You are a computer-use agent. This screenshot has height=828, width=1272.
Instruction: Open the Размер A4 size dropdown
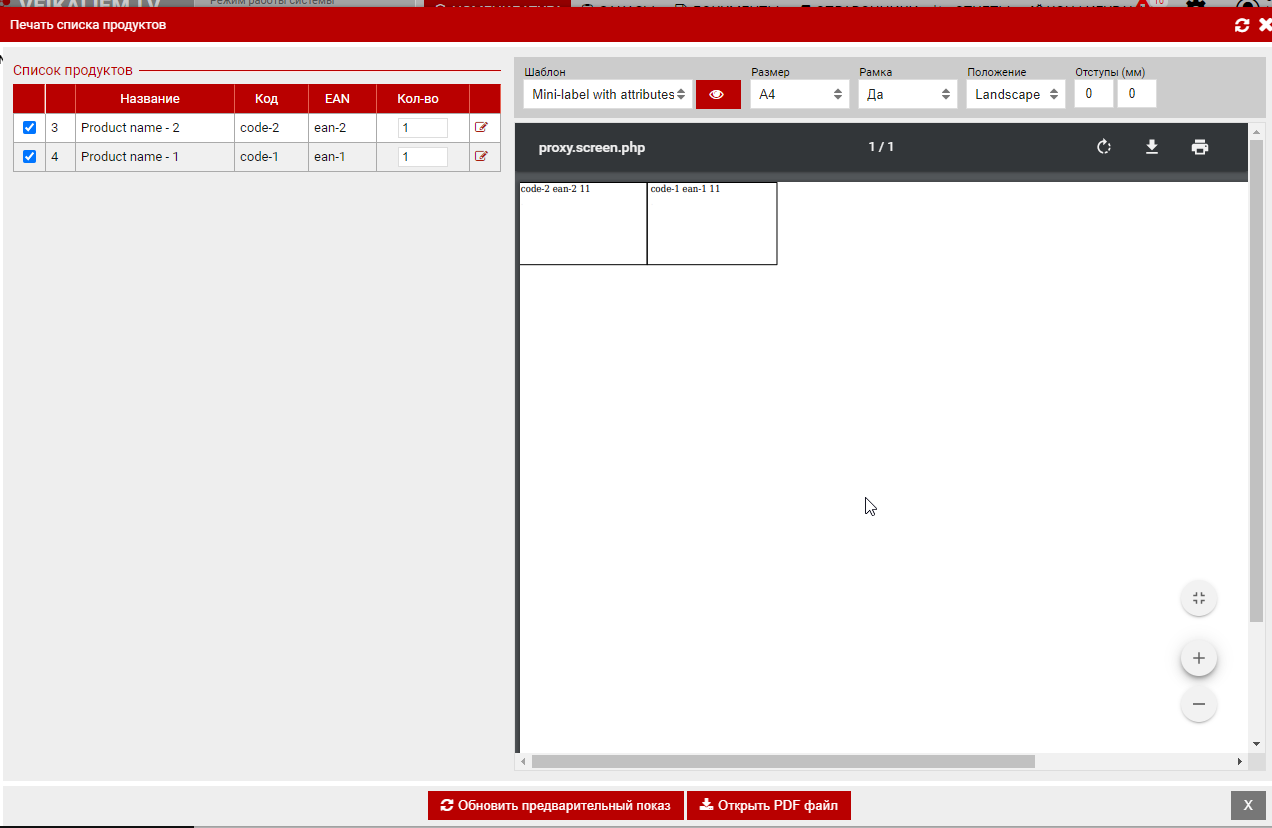click(799, 94)
